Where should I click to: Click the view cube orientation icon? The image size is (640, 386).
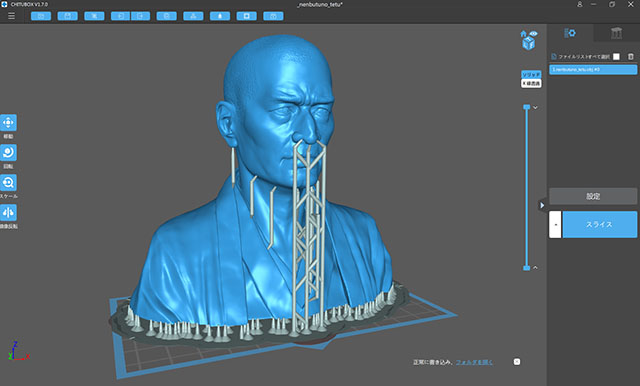click(529, 43)
